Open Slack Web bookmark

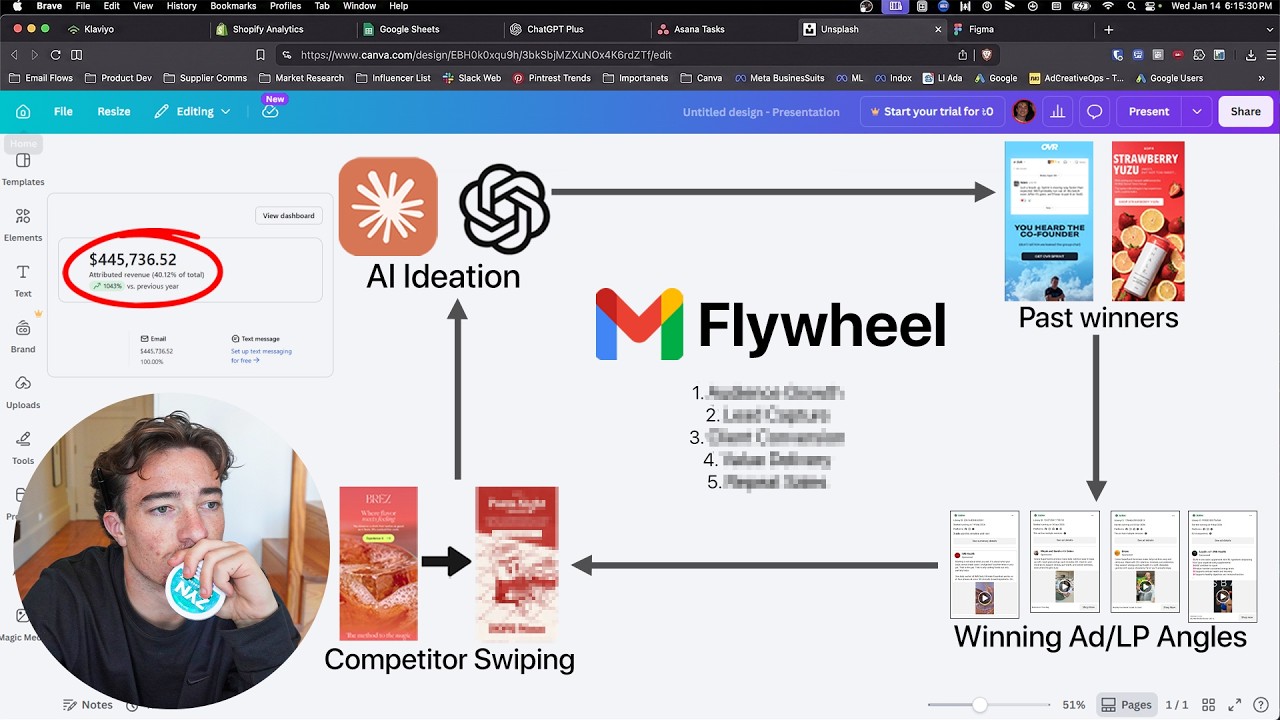tap(472, 78)
